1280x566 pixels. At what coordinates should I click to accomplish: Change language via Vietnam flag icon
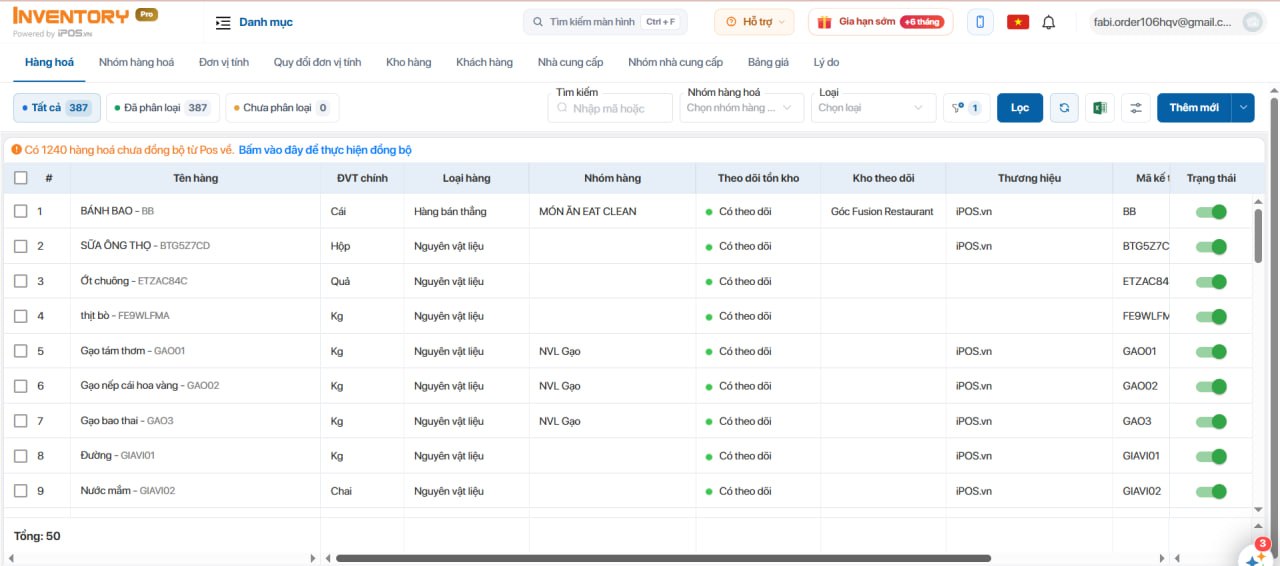(x=1018, y=22)
